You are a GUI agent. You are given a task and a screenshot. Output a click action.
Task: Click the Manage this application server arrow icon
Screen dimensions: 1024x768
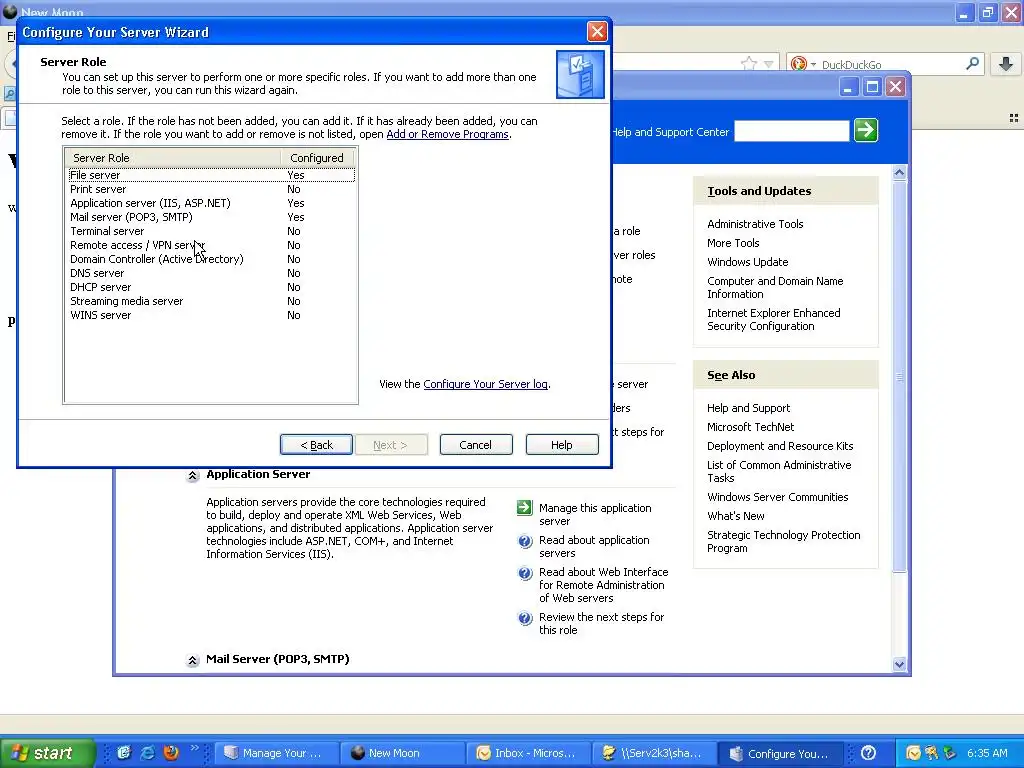click(x=524, y=507)
